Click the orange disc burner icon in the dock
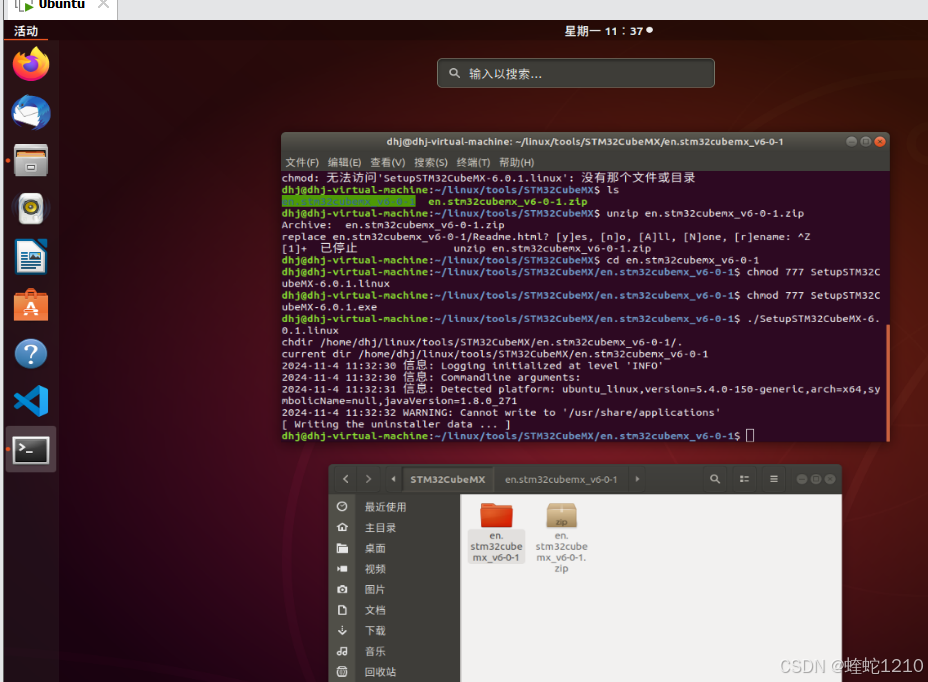Image resolution: width=928 pixels, height=682 pixels. [x=30, y=209]
